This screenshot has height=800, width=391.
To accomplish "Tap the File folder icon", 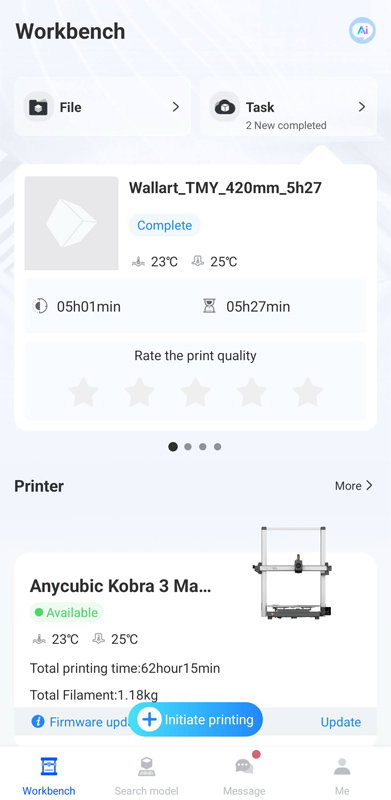I will [38, 107].
